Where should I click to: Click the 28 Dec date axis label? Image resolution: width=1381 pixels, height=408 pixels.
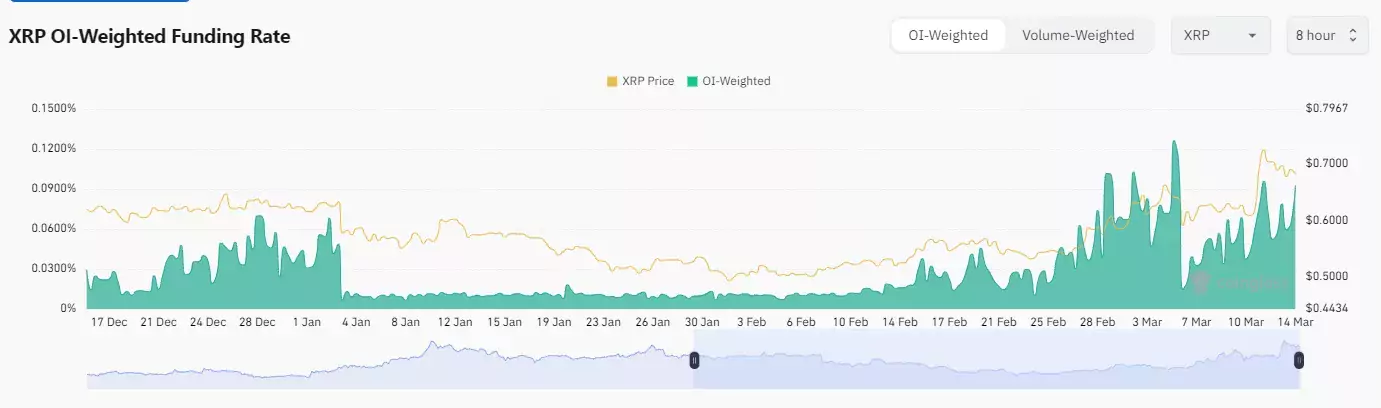coord(258,322)
